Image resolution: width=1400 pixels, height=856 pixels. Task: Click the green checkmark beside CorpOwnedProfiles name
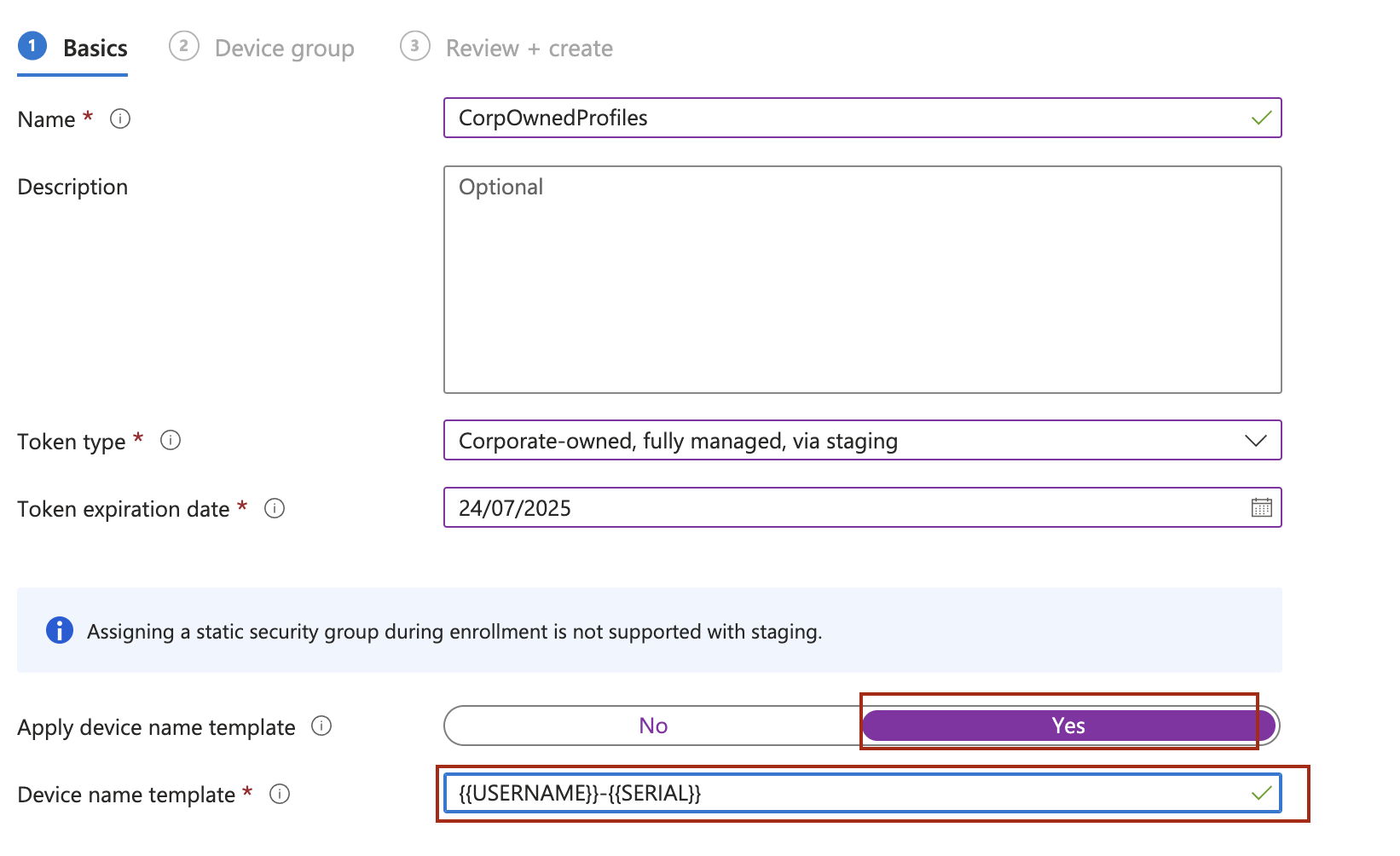(x=1260, y=119)
